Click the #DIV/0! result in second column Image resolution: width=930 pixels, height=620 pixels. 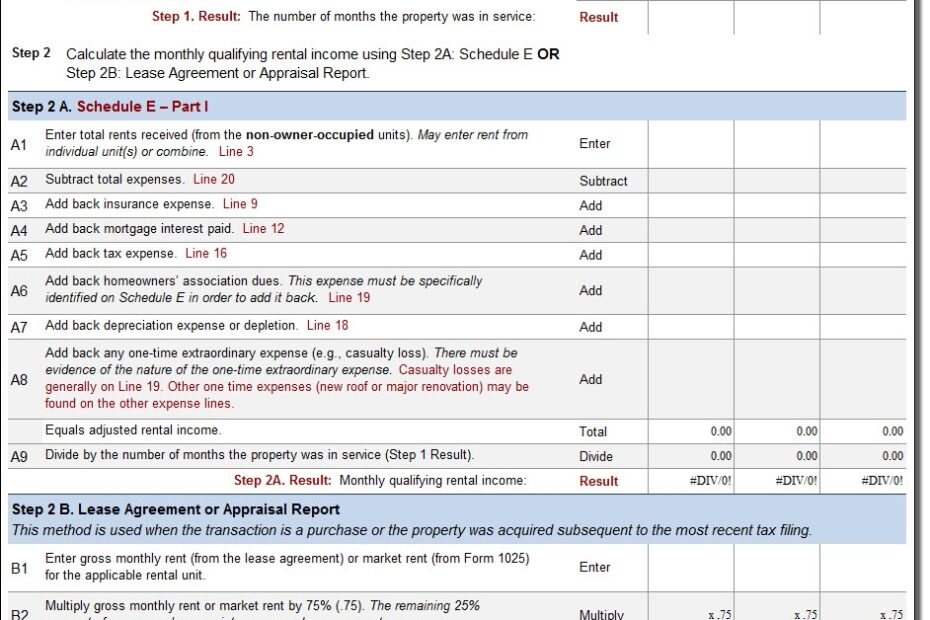(x=797, y=481)
